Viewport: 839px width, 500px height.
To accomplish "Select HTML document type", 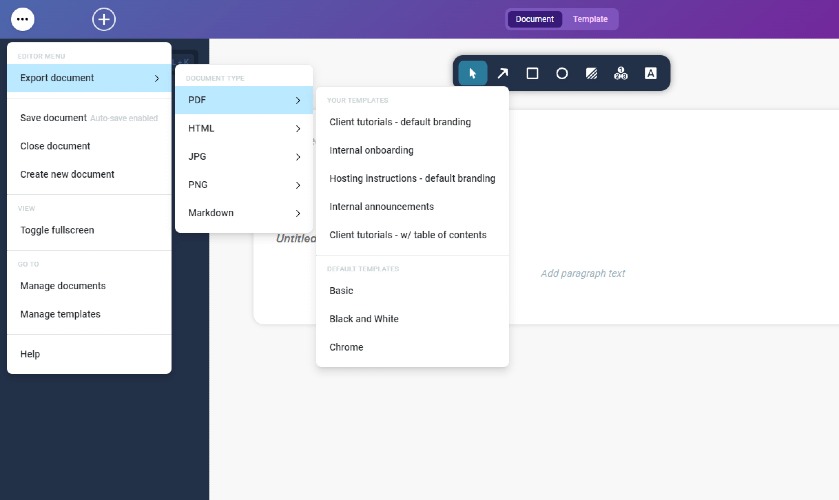I will coord(244,128).
